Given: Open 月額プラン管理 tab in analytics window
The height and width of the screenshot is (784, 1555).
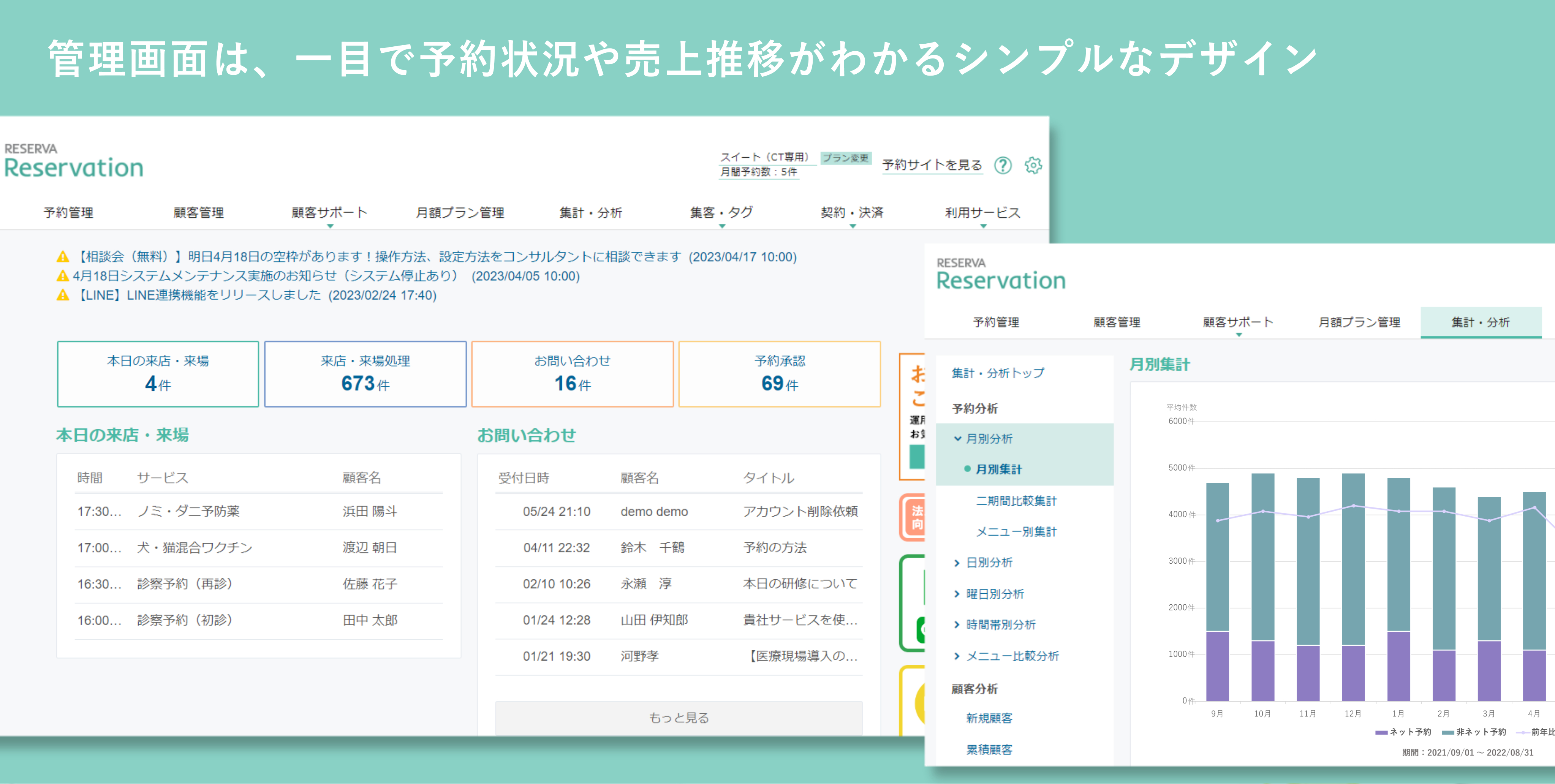Looking at the screenshot, I should (x=1359, y=323).
